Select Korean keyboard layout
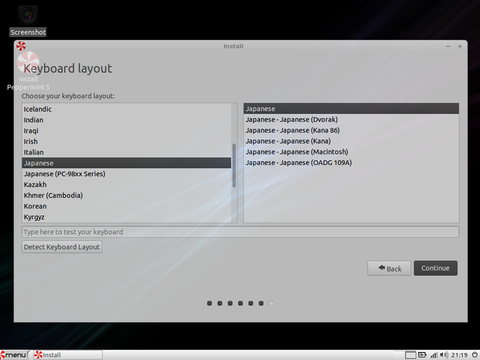 click(x=126, y=206)
